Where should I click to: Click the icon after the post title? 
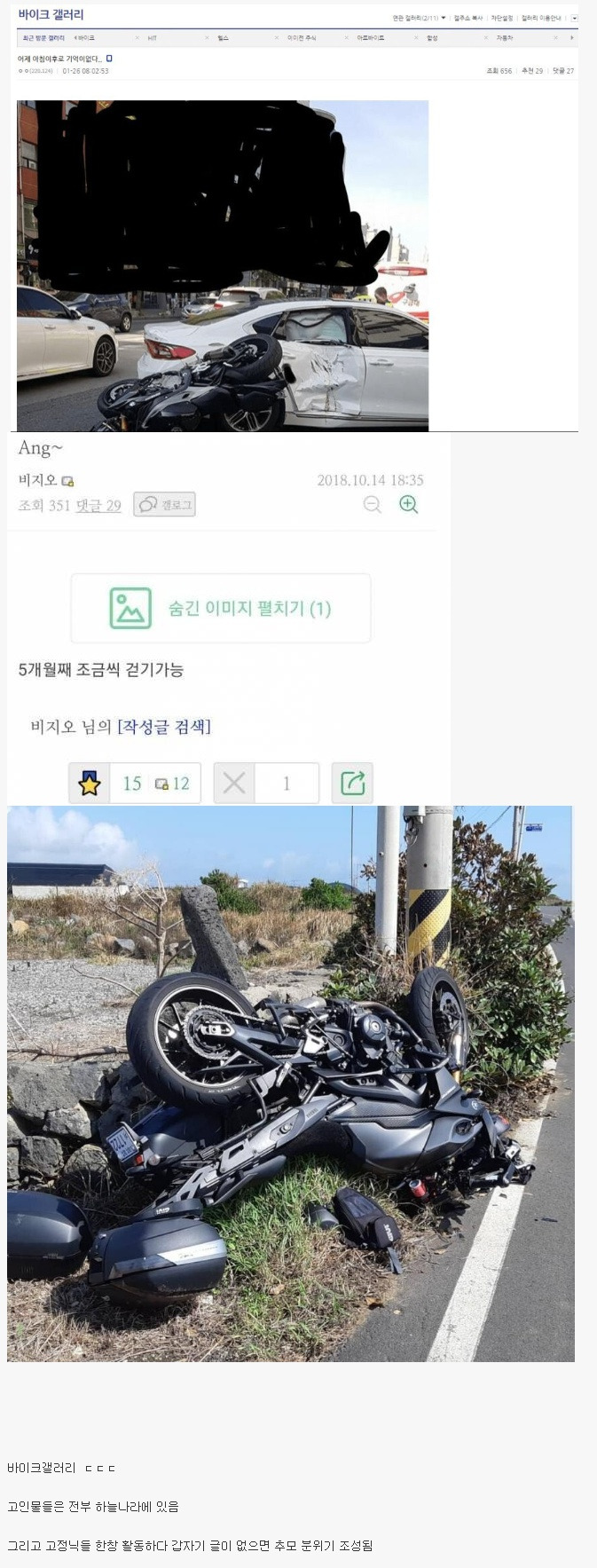click(109, 58)
